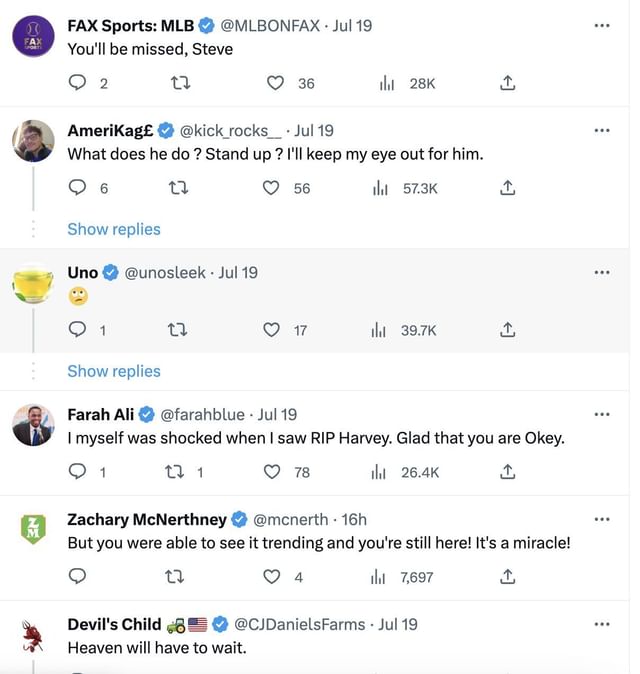View analytics on Uno's tweet
Image resolution: width=640 pixels, height=674 pixels.
tap(379, 330)
